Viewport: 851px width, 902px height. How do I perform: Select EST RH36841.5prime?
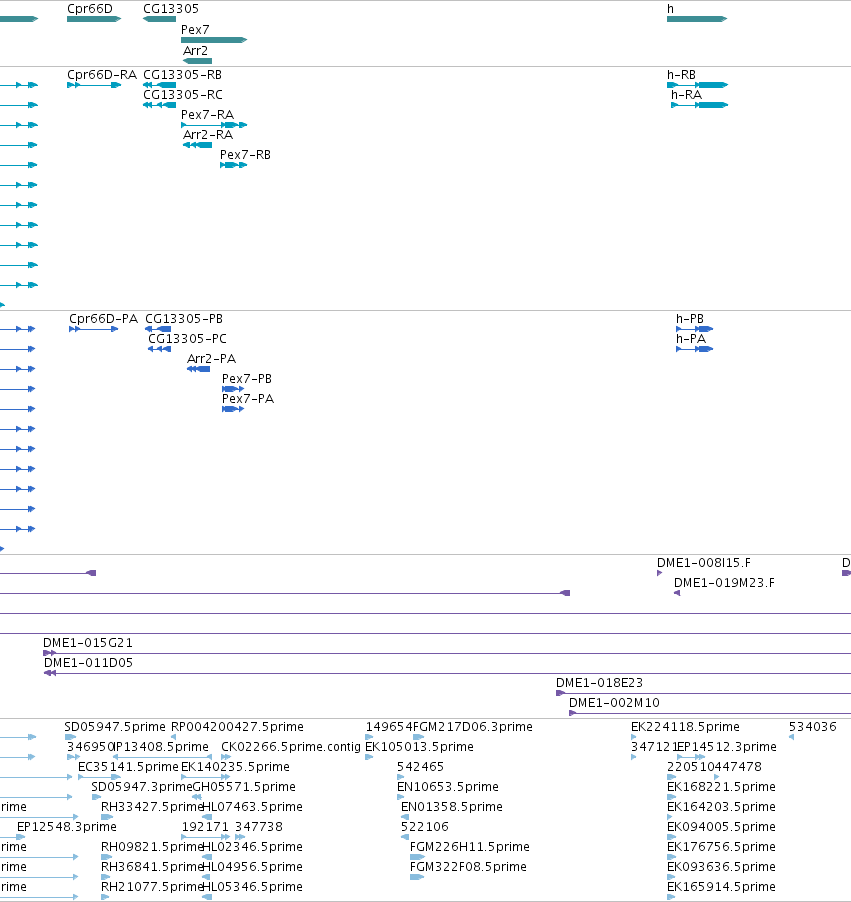click(x=105, y=877)
